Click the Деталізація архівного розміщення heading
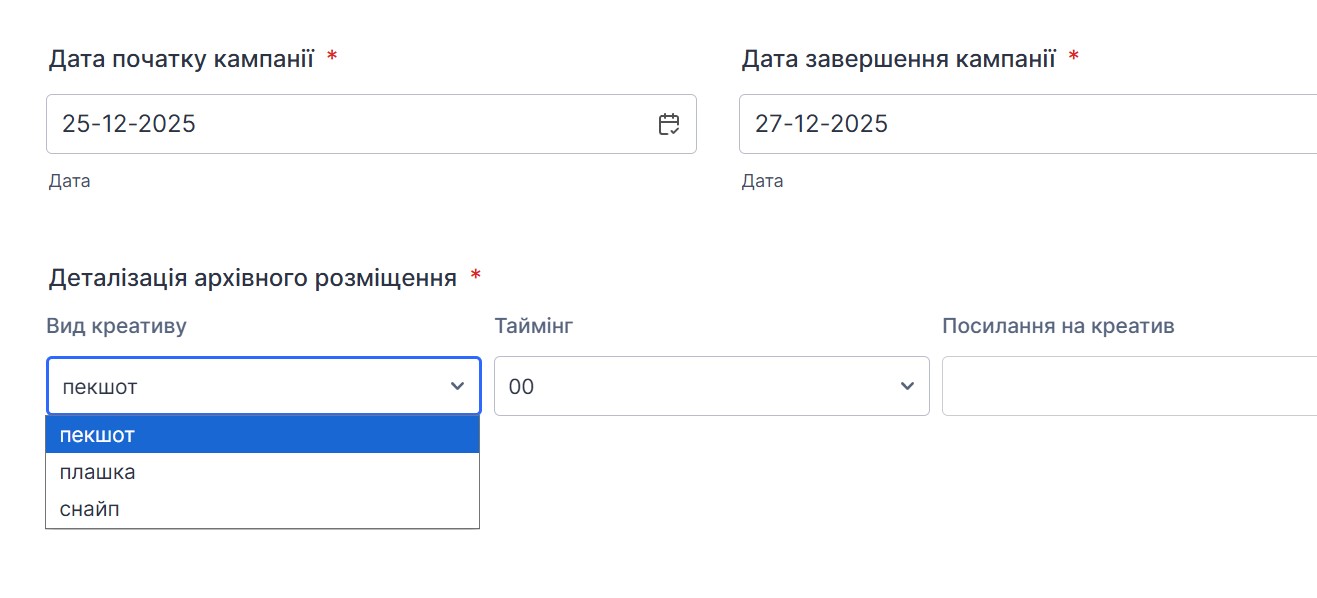 pyautogui.click(x=252, y=277)
